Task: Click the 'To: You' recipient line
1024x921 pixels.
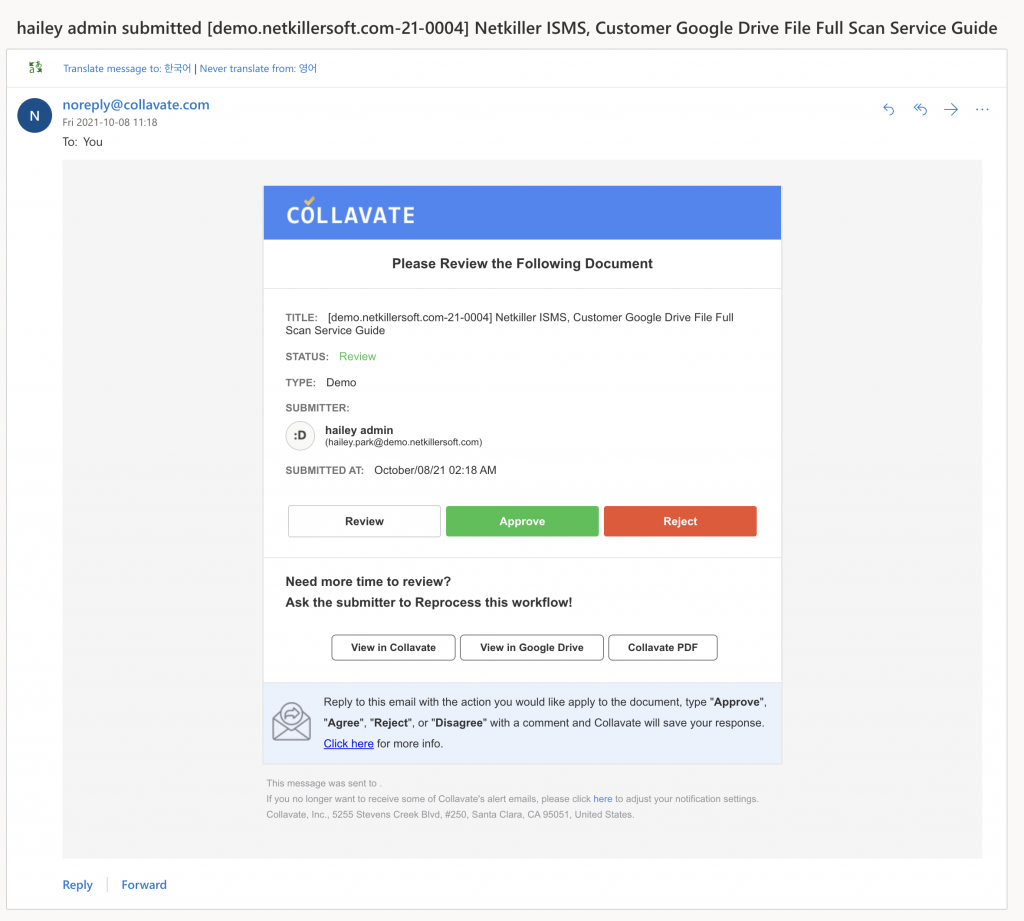Action: (82, 142)
